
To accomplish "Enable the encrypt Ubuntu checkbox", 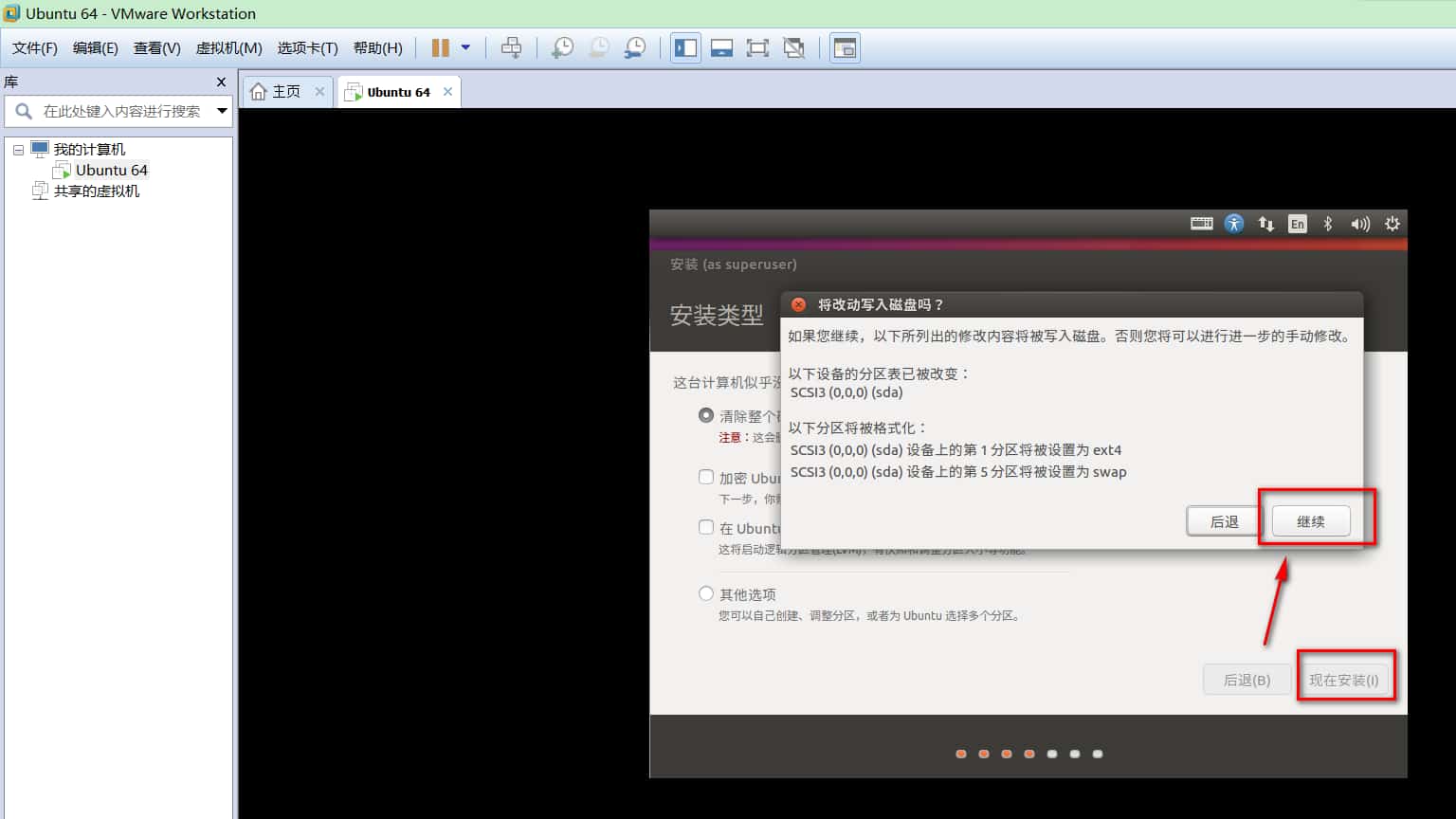I will coord(706,477).
